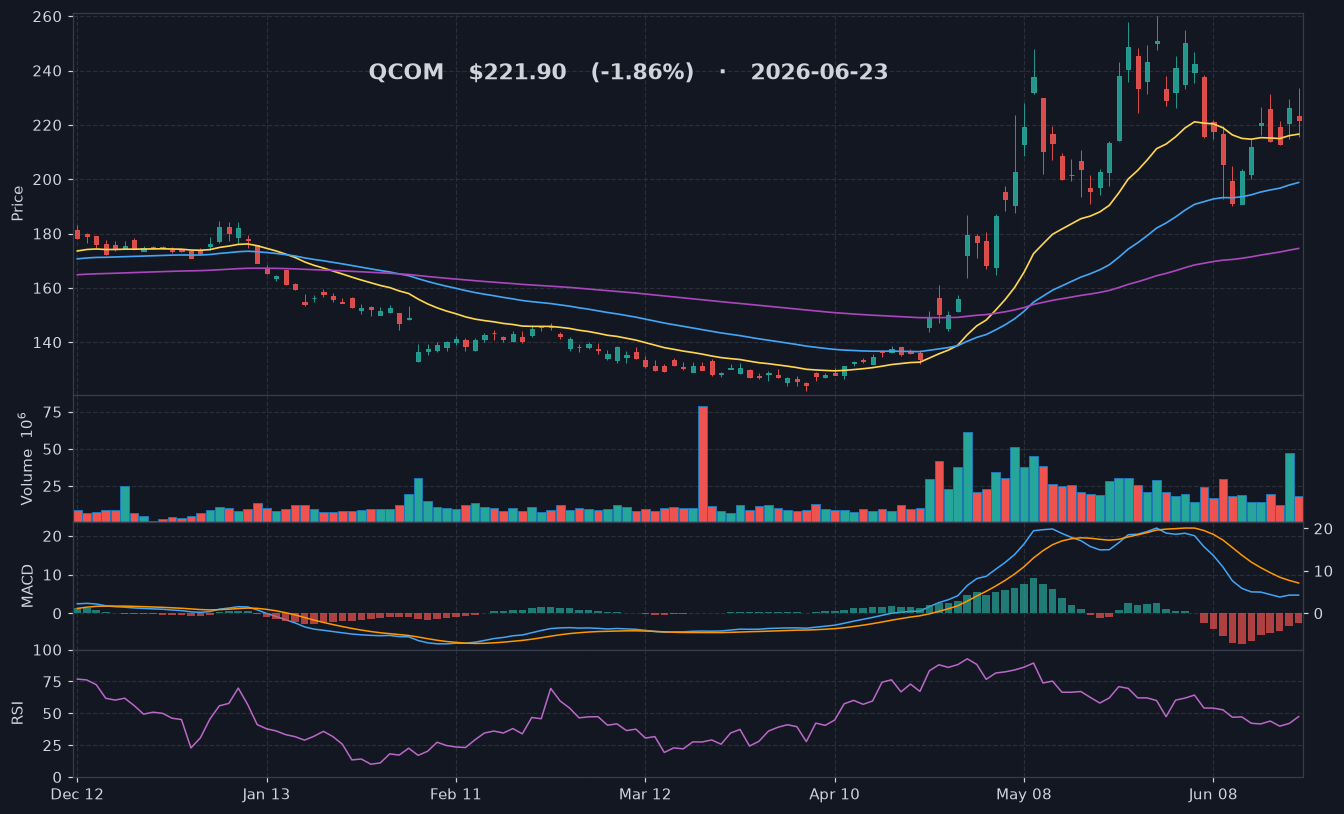
Task: Click the 50 tick on the RSI axis
Action: click(53, 714)
